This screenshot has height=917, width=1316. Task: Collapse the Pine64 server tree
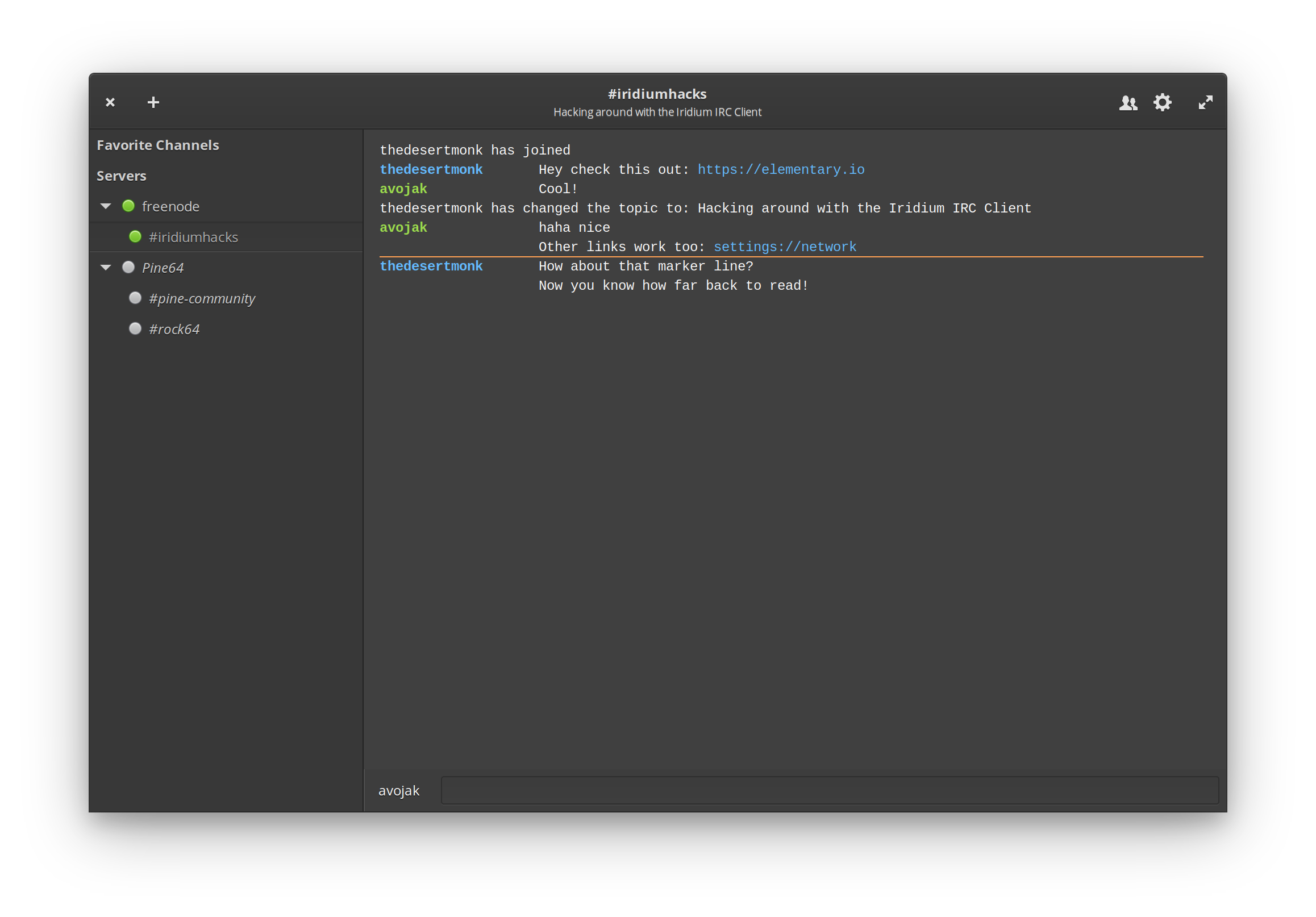coord(106,268)
